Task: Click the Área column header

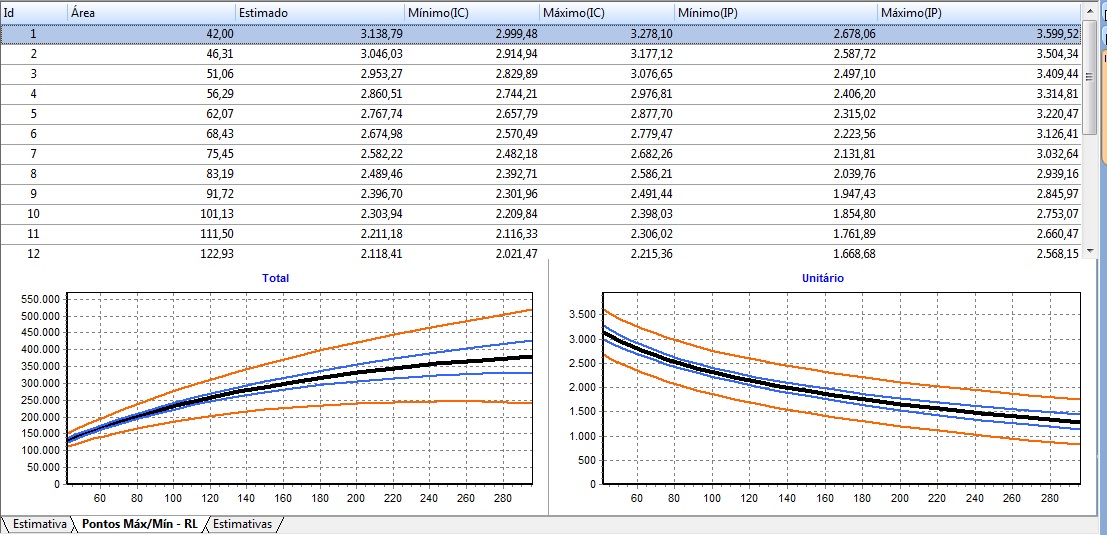Action: pyautogui.click(x=152, y=13)
